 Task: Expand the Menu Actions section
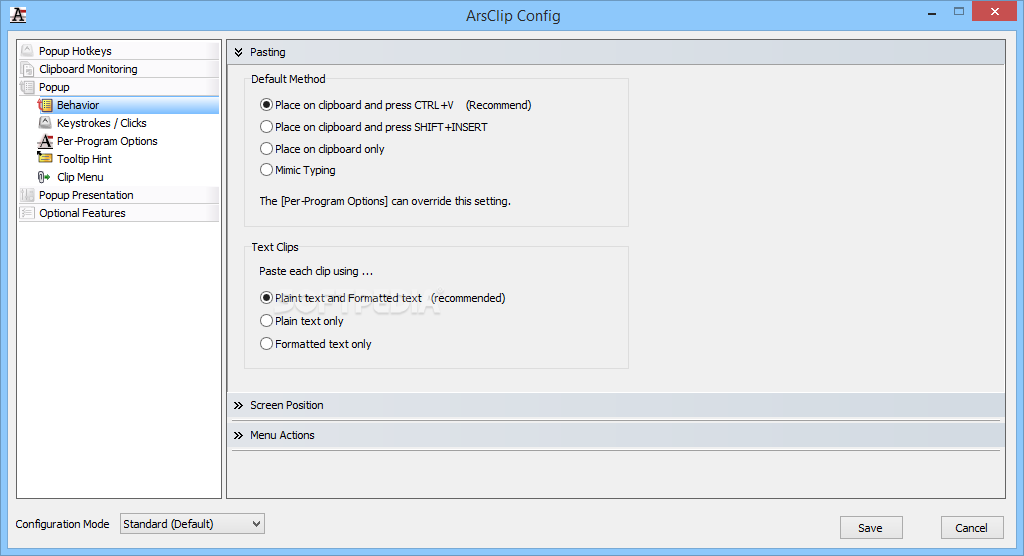[x=615, y=435]
